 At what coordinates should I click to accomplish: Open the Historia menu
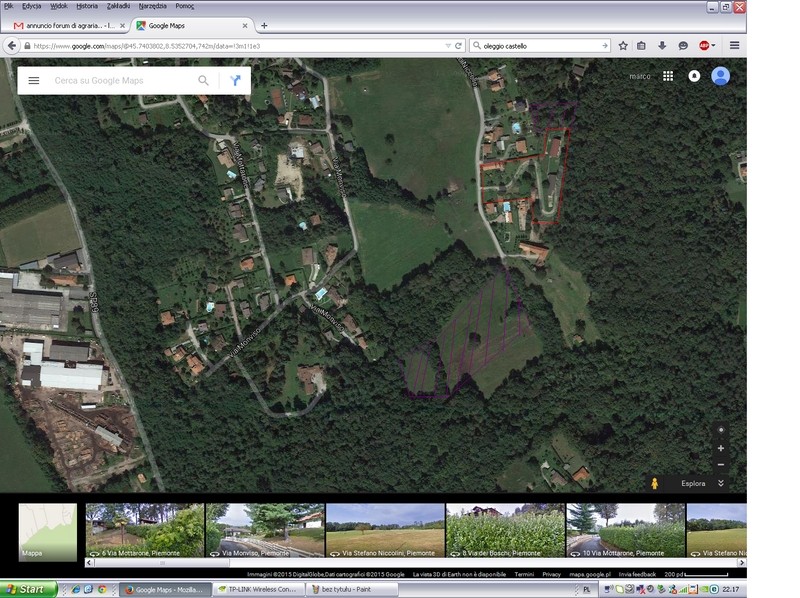pos(87,6)
